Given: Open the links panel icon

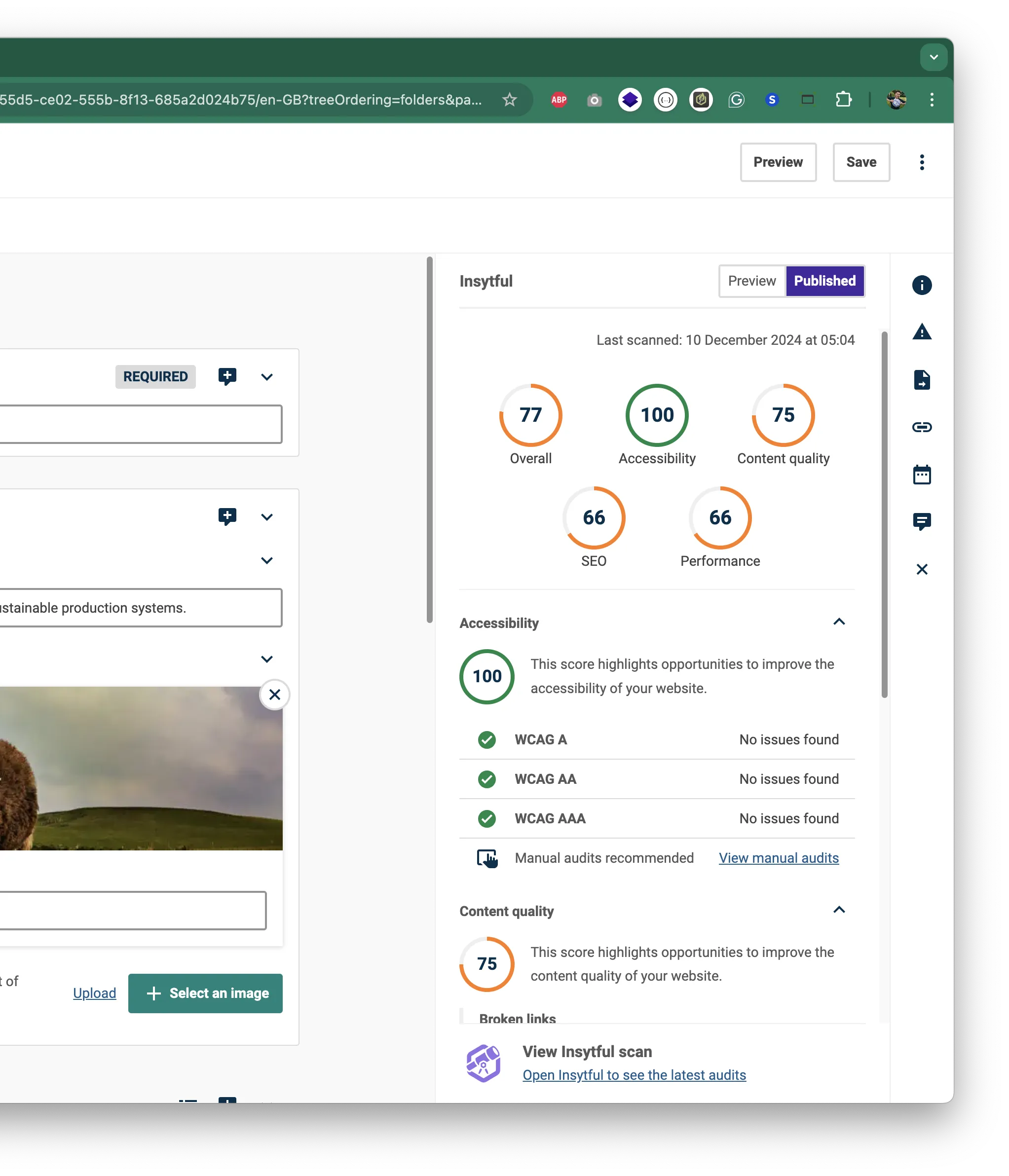Looking at the screenshot, I should (x=922, y=427).
